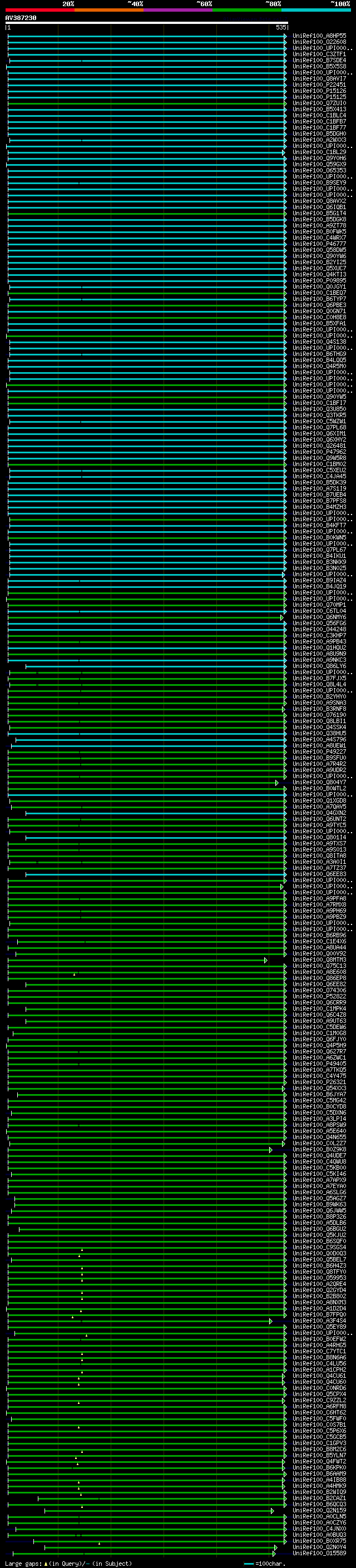Select the UniRef100_B5X413 hit name
Screen dimensions: 356x1568
(x=319, y=109)
